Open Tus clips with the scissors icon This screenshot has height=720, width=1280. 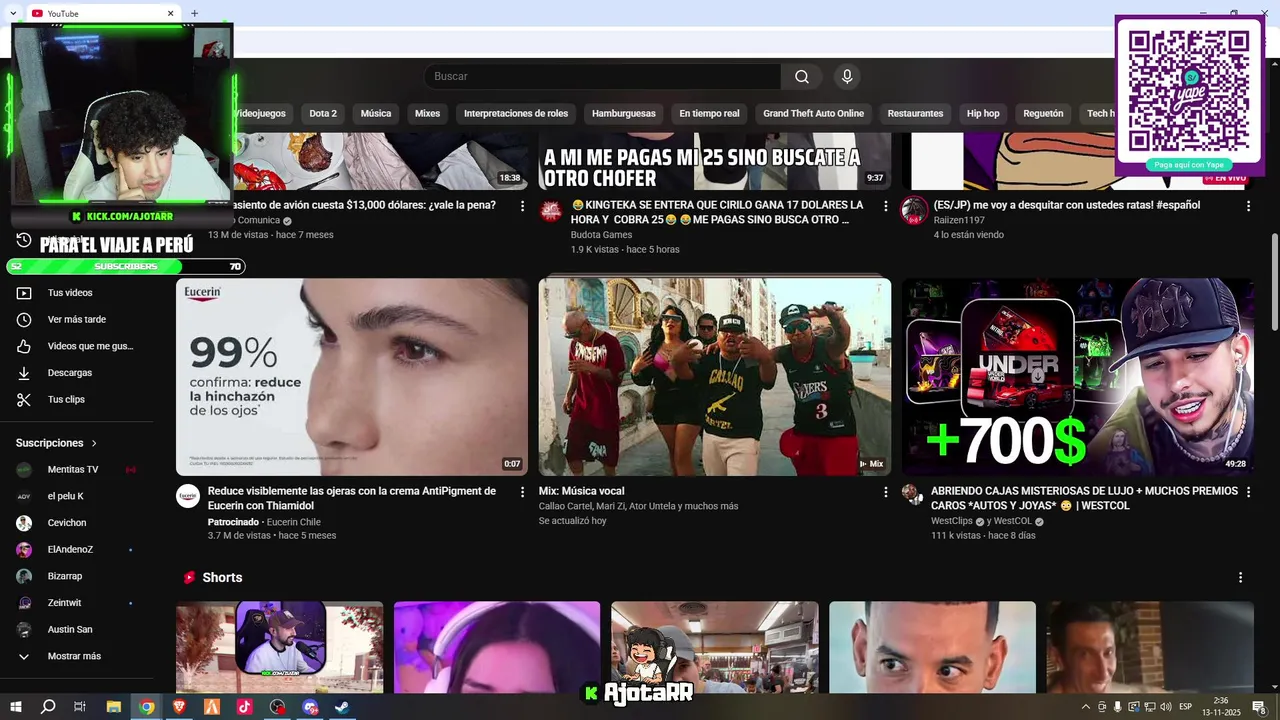tap(24, 400)
